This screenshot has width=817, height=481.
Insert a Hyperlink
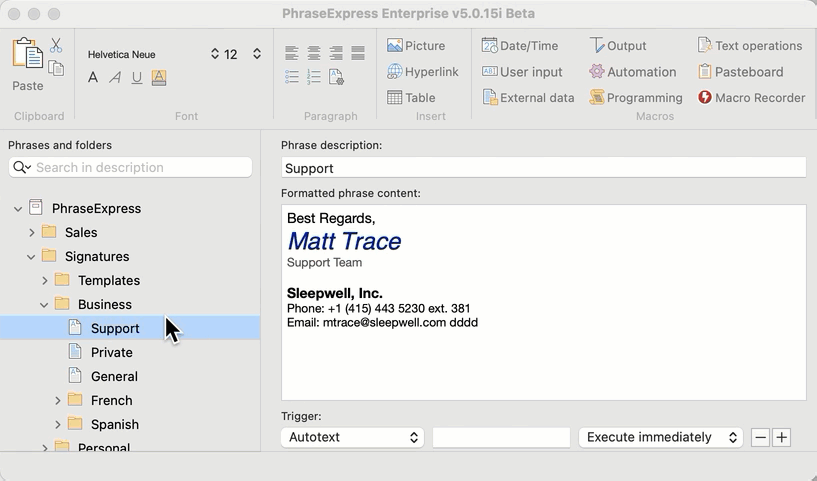point(423,72)
